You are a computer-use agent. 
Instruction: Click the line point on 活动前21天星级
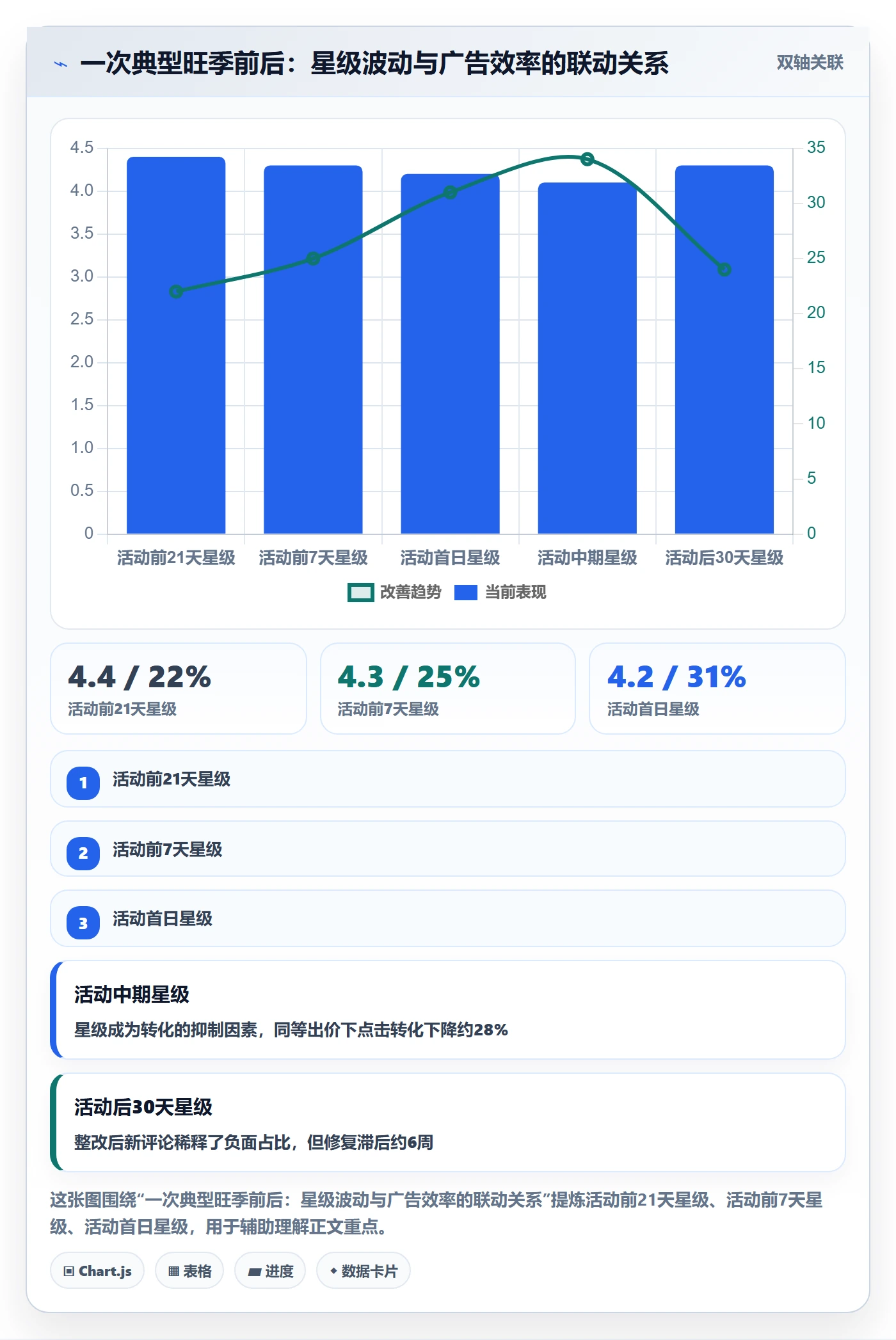tap(176, 292)
